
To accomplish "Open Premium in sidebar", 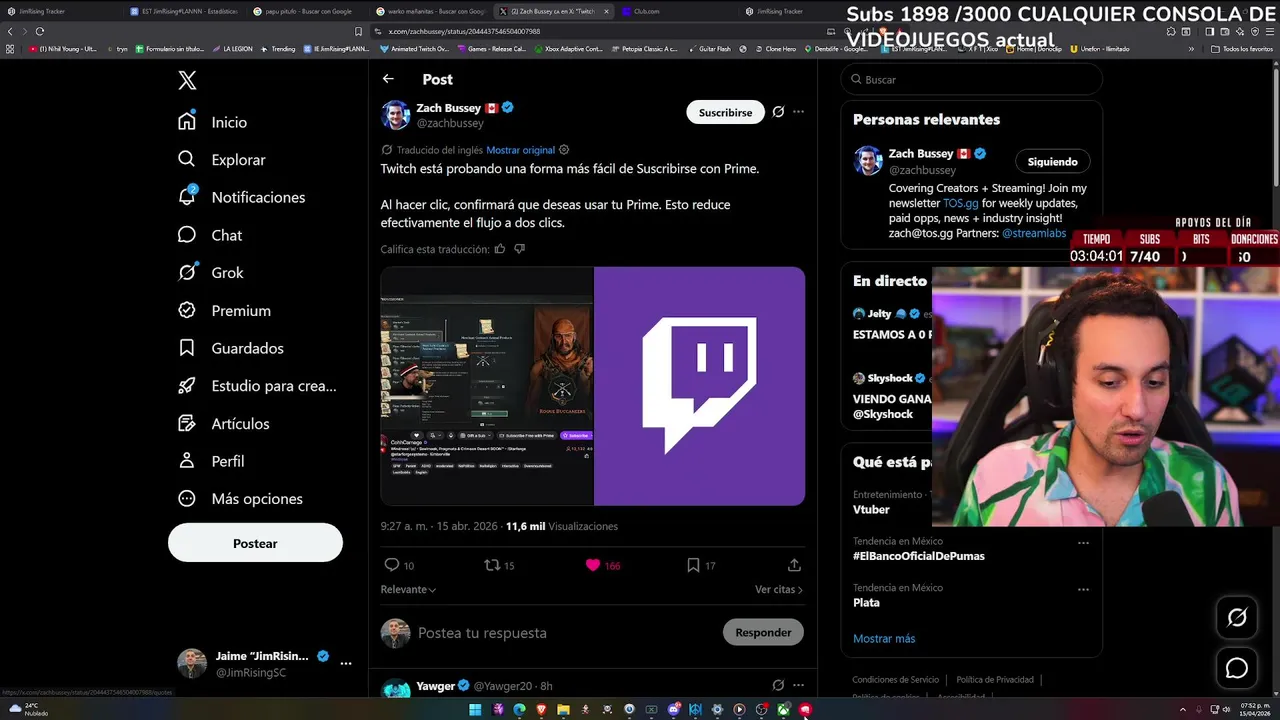I will 224,311.
